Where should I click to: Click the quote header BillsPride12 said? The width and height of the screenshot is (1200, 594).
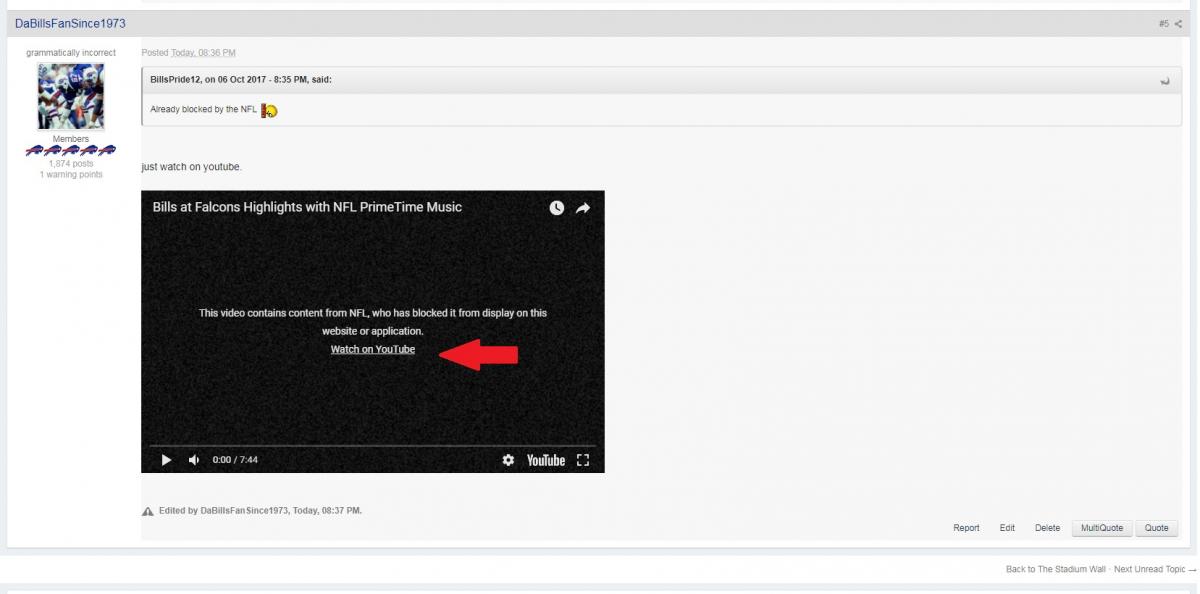click(x=241, y=81)
